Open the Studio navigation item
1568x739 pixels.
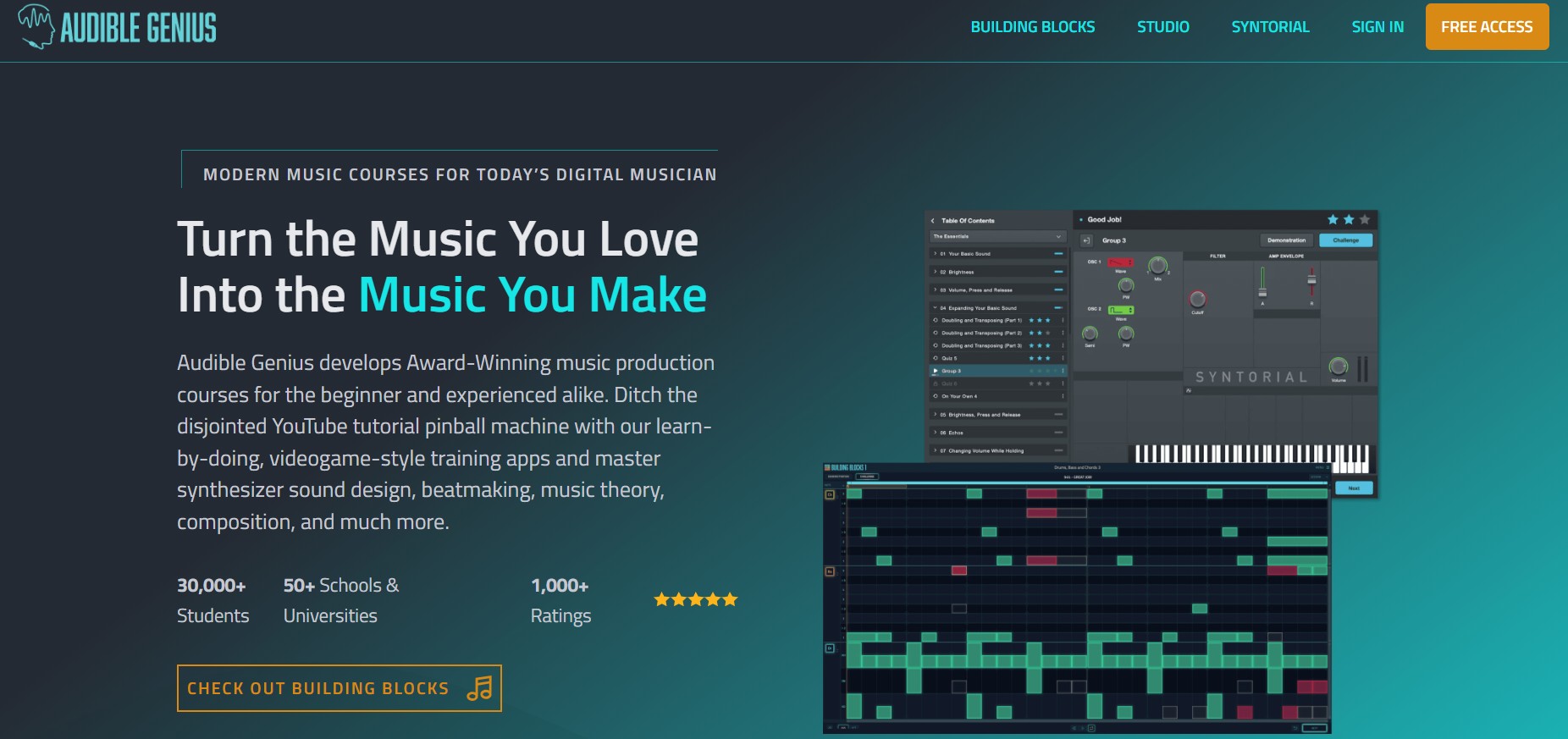coord(1162,27)
